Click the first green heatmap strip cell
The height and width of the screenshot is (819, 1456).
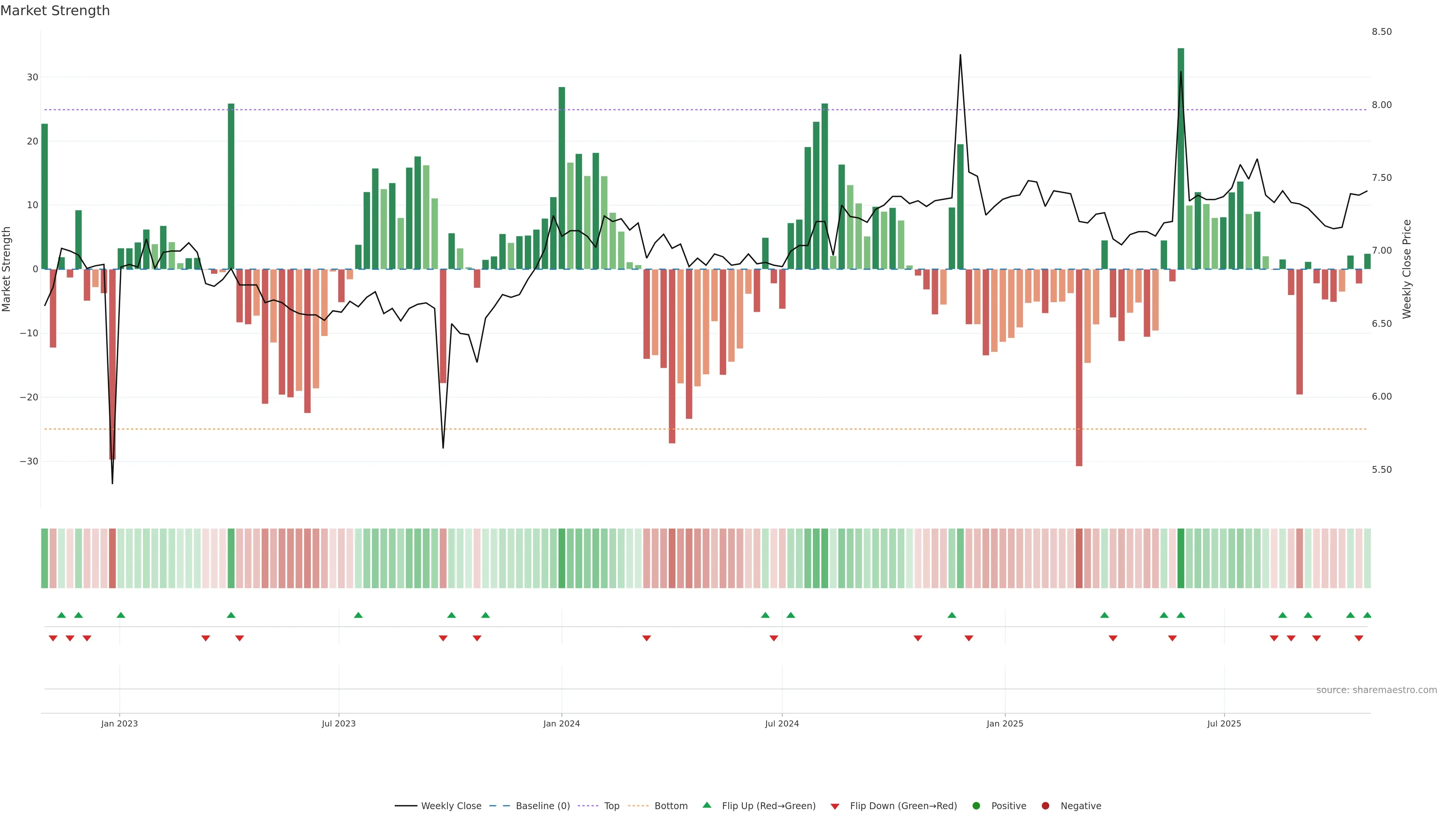[x=45, y=558]
